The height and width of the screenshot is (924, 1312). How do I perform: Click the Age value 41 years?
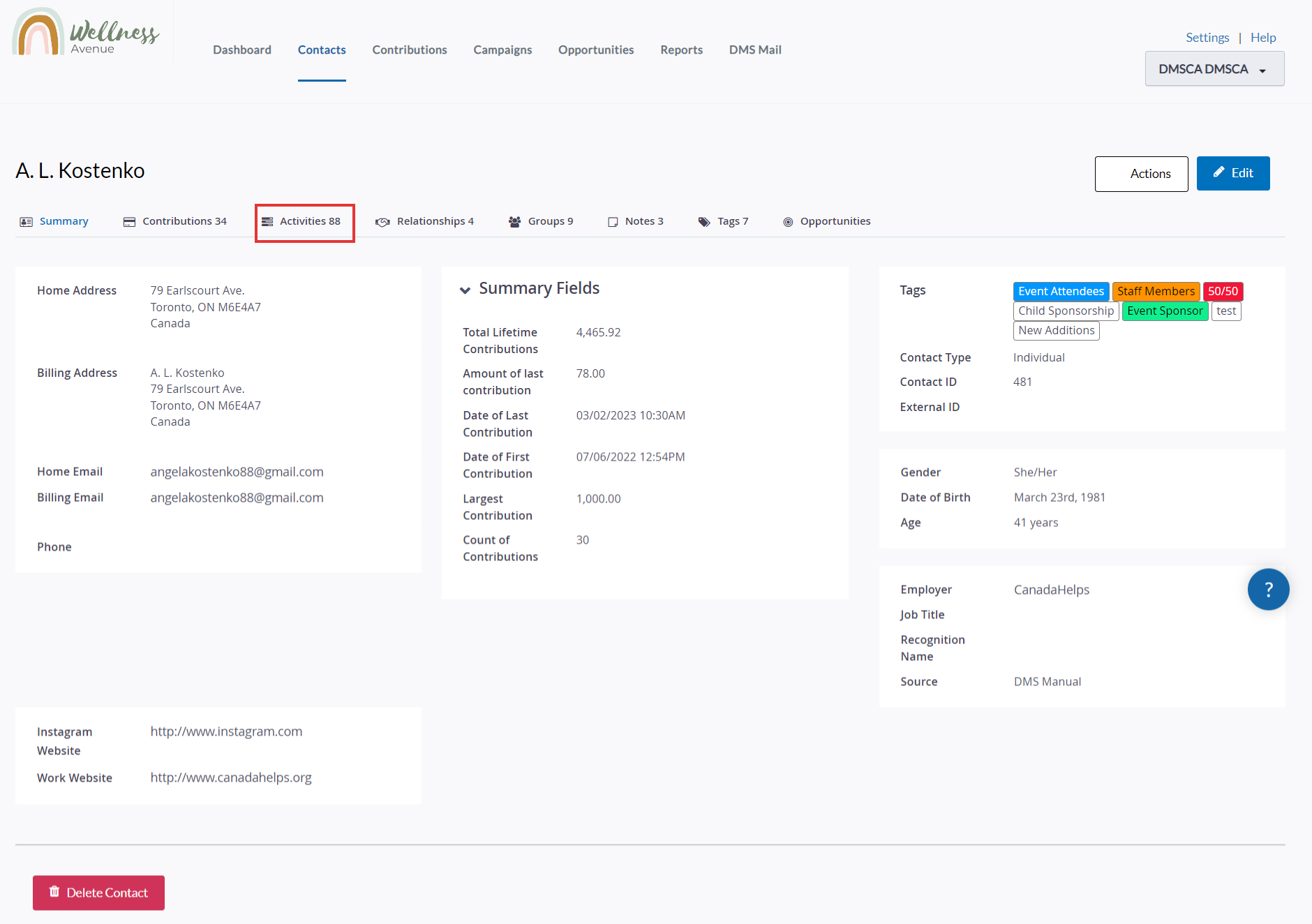coord(1036,523)
